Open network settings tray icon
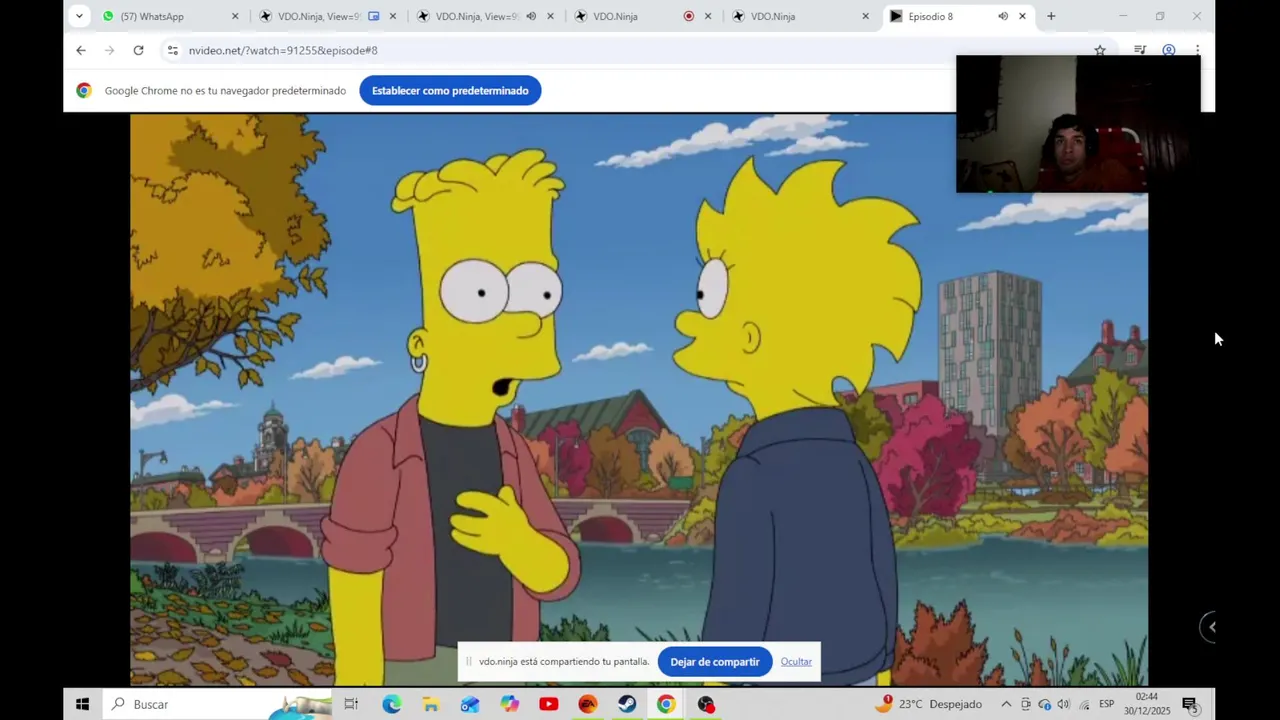 coord(1084,704)
